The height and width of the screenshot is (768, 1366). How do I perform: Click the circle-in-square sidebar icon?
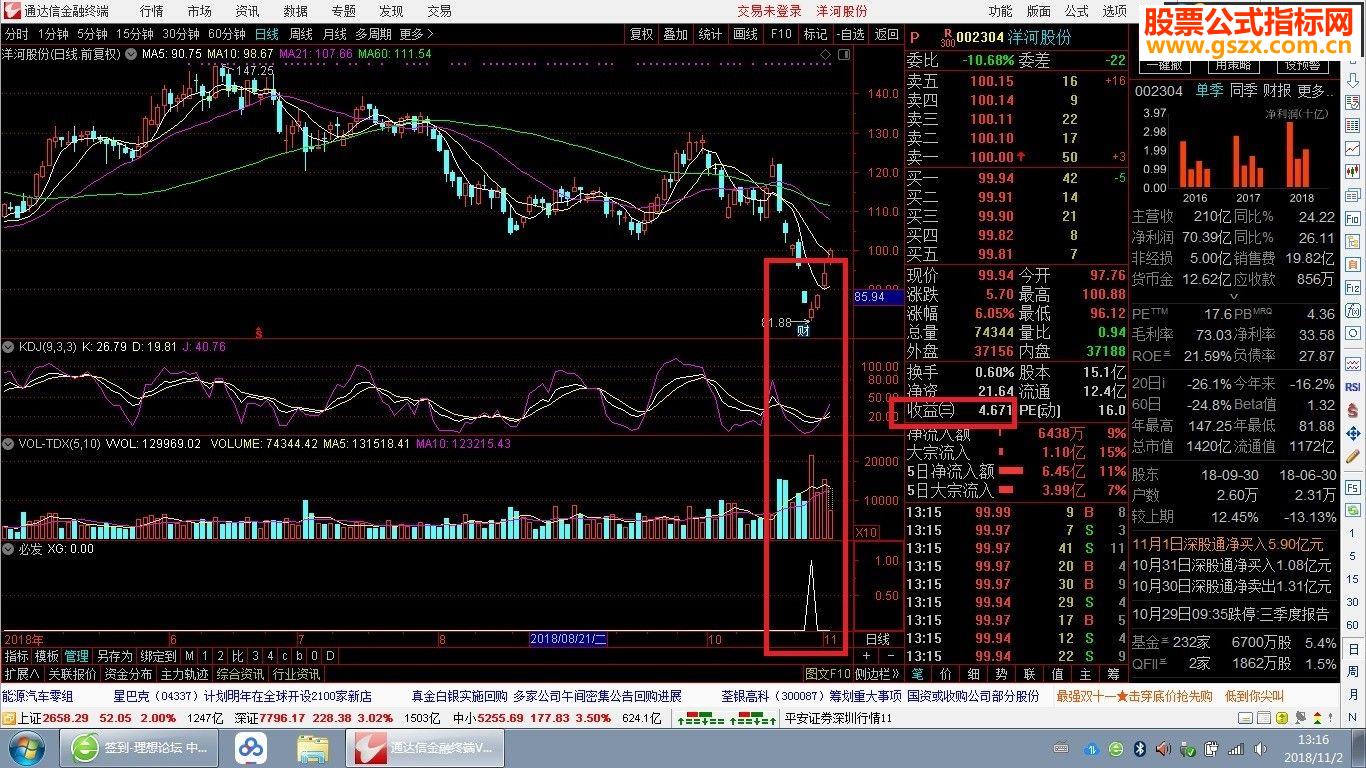(1353, 333)
